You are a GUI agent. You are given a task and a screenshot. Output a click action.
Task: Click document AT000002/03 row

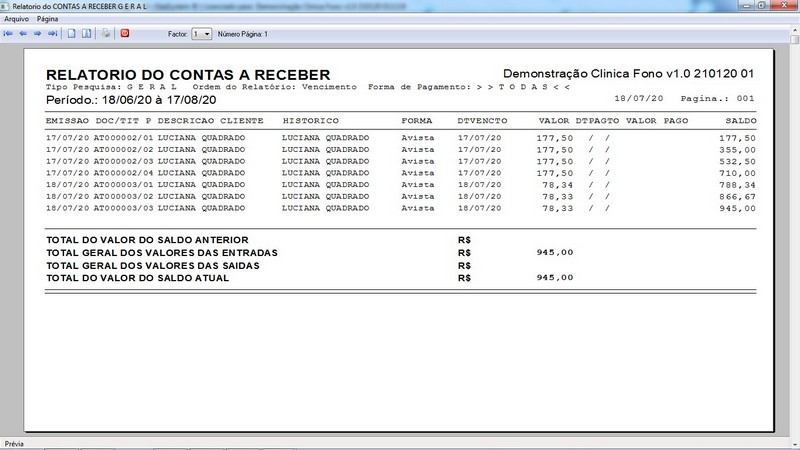coord(401,161)
